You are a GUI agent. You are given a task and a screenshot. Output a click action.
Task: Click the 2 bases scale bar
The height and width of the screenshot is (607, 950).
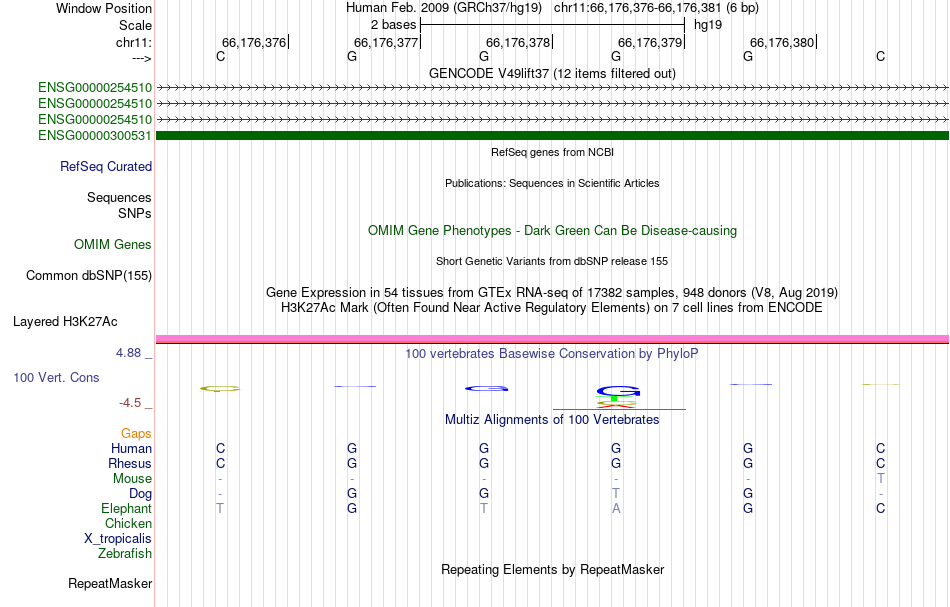(552, 25)
